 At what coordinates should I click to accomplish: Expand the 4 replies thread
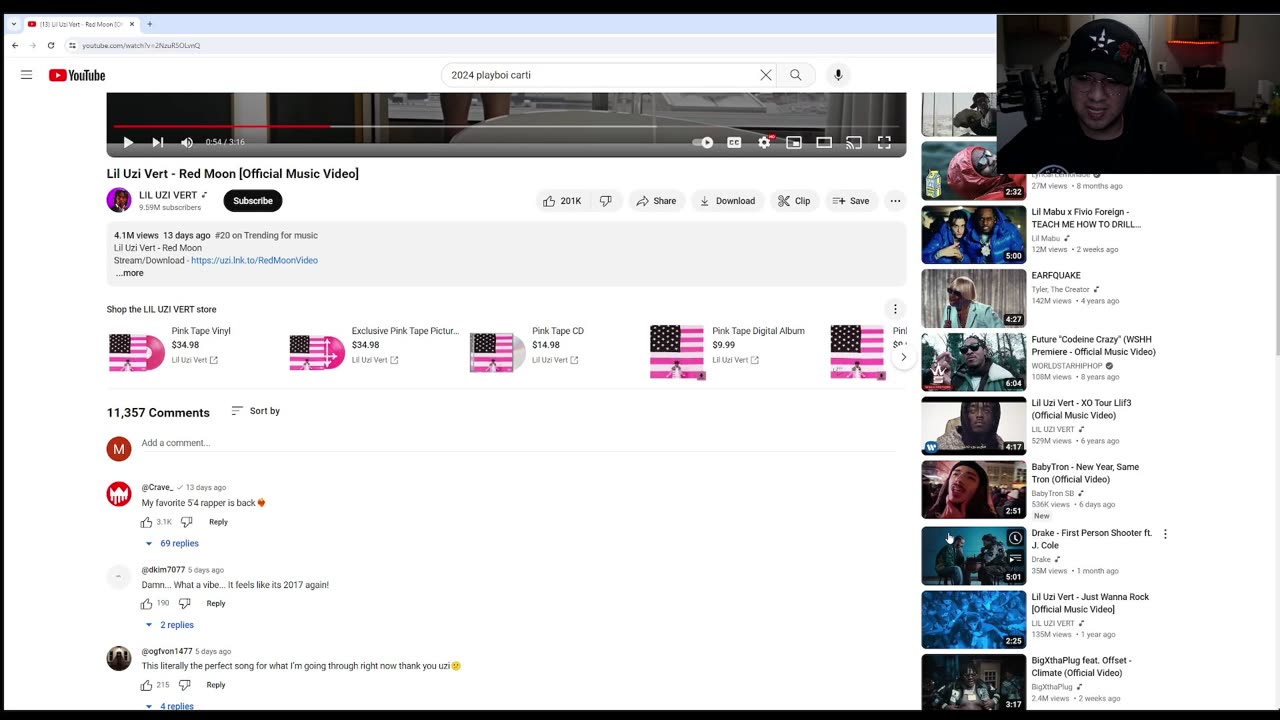[x=169, y=706]
